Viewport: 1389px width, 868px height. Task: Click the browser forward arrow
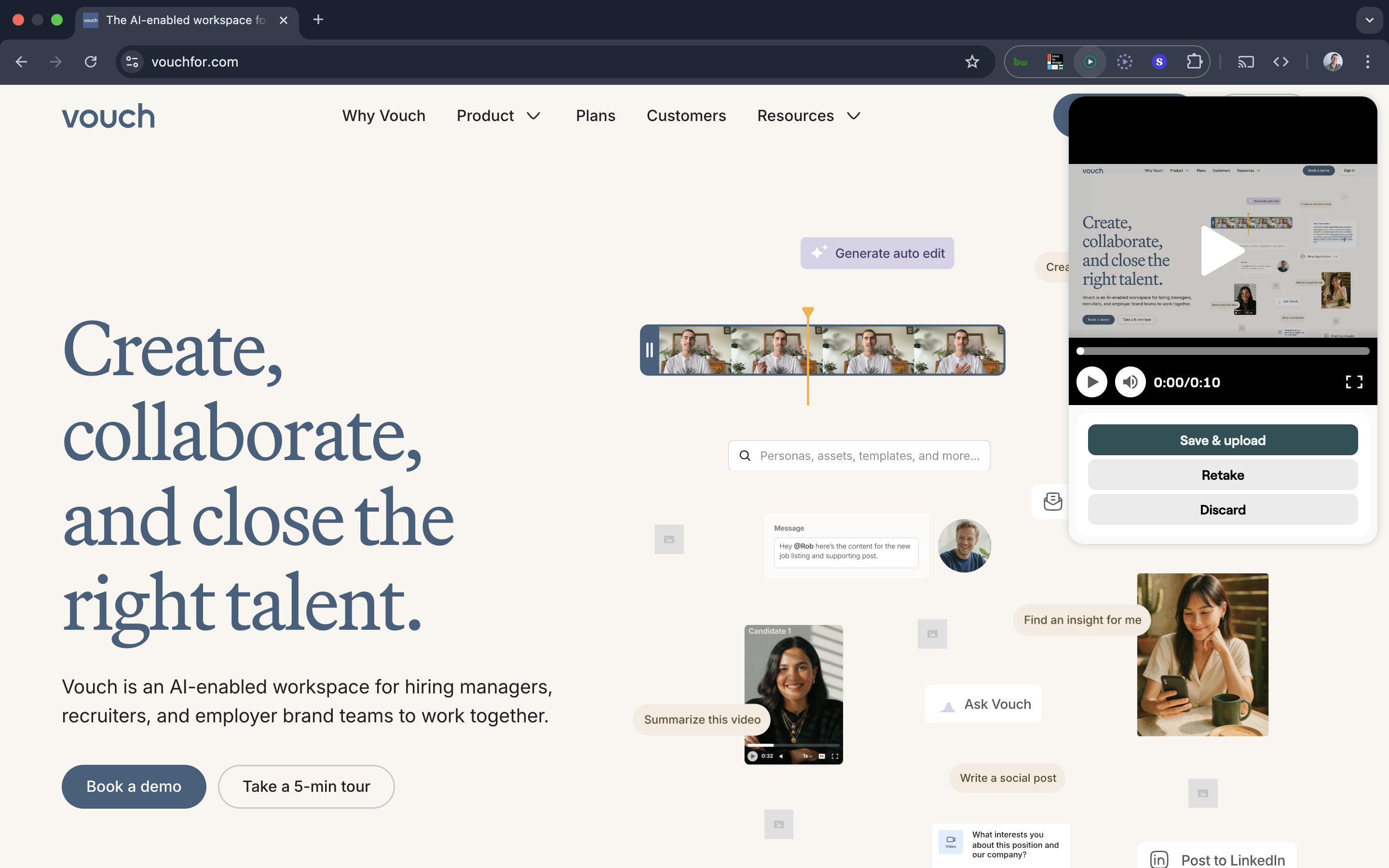pyautogui.click(x=55, y=62)
